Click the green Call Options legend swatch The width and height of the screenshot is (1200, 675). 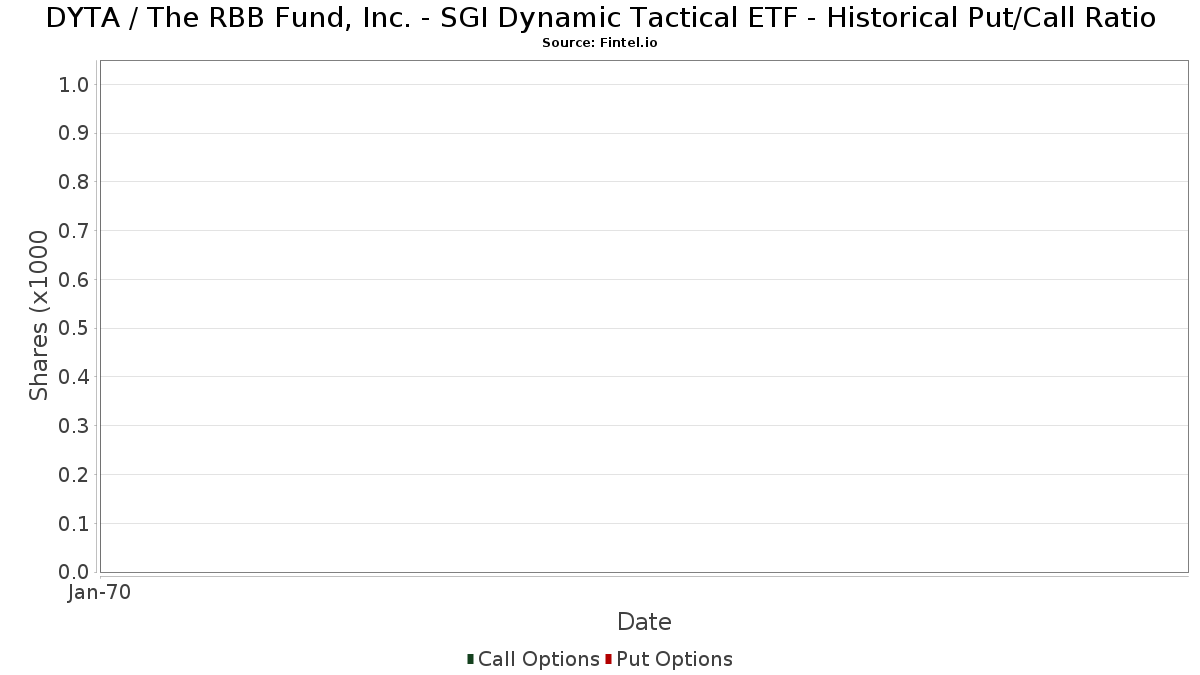point(470,659)
